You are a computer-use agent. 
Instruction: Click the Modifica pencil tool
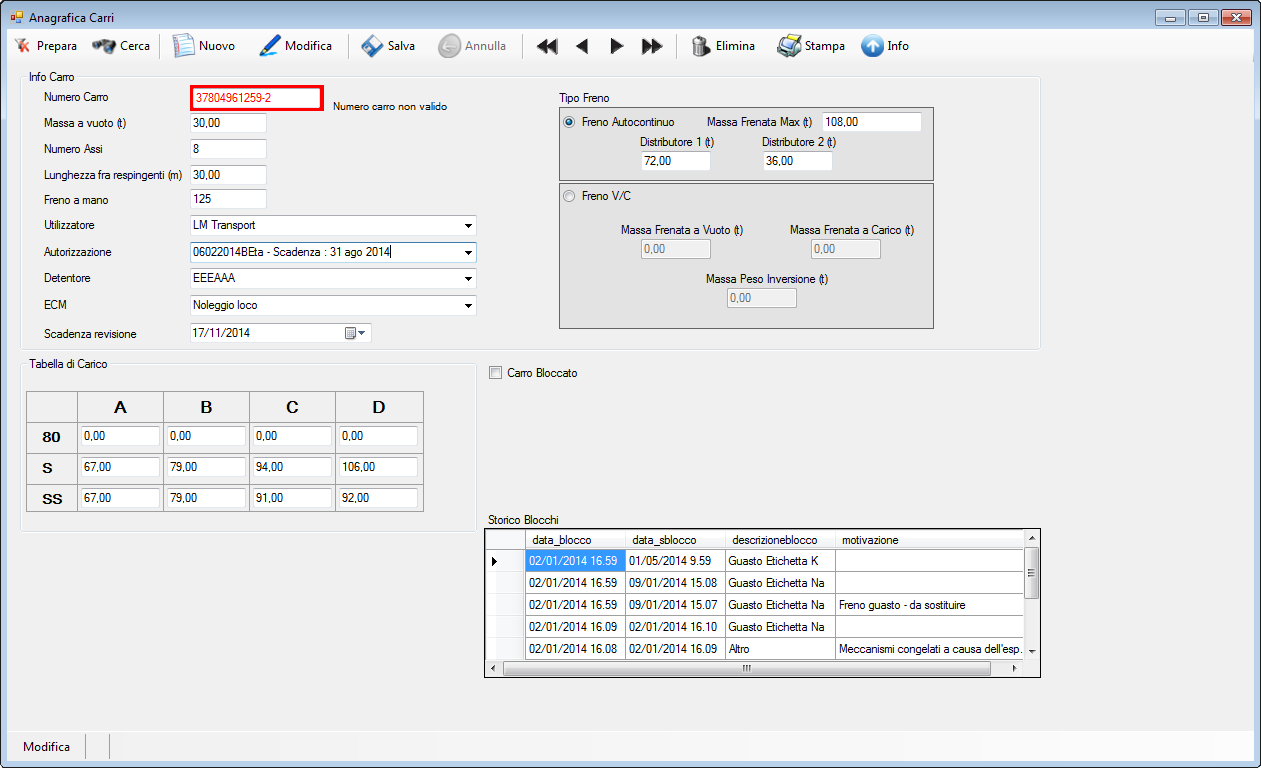(296, 46)
